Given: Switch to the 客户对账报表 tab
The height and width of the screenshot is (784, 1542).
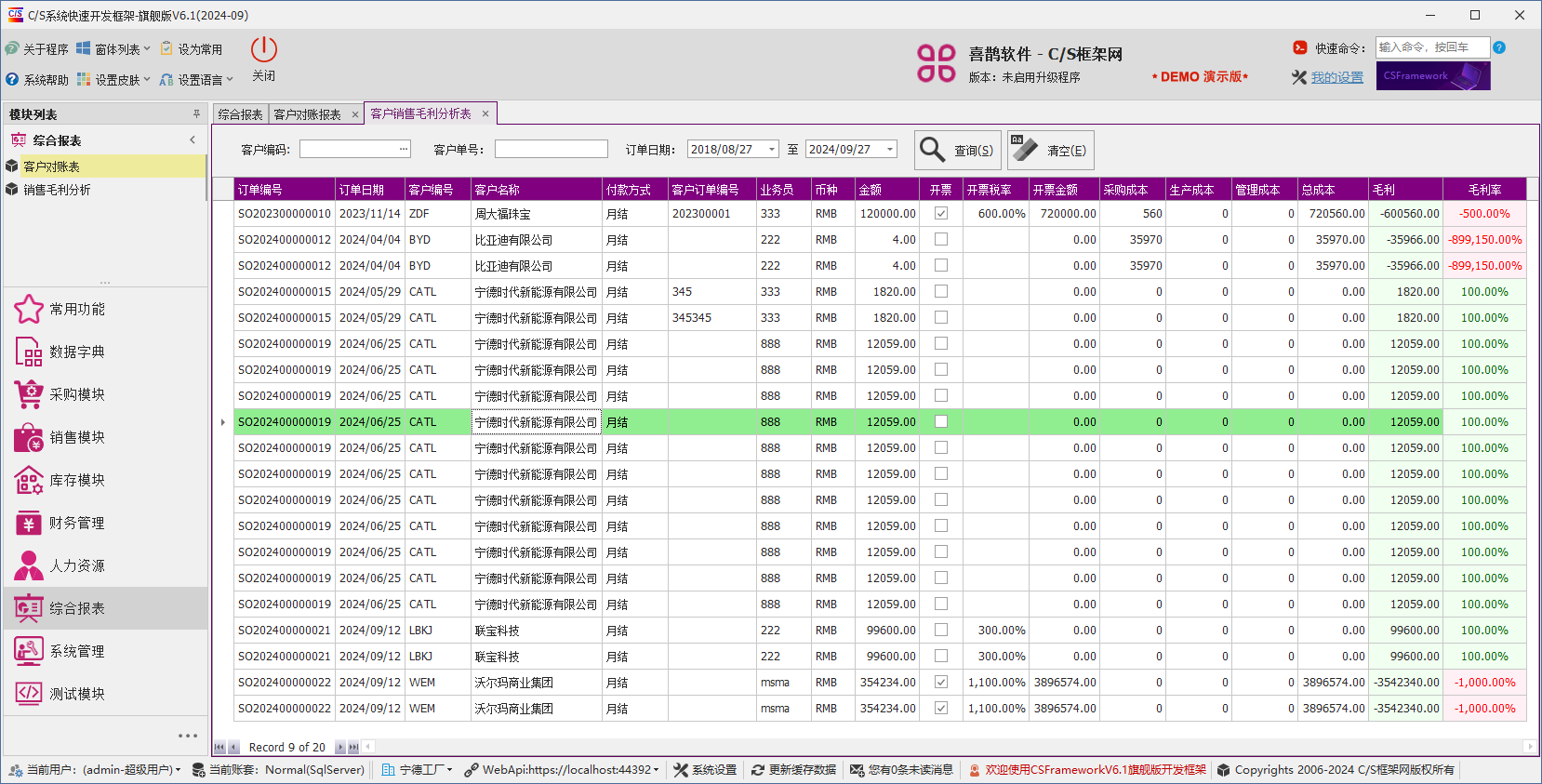Looking at the screenshot, I should pyautogui.click(x=308, y=114).
